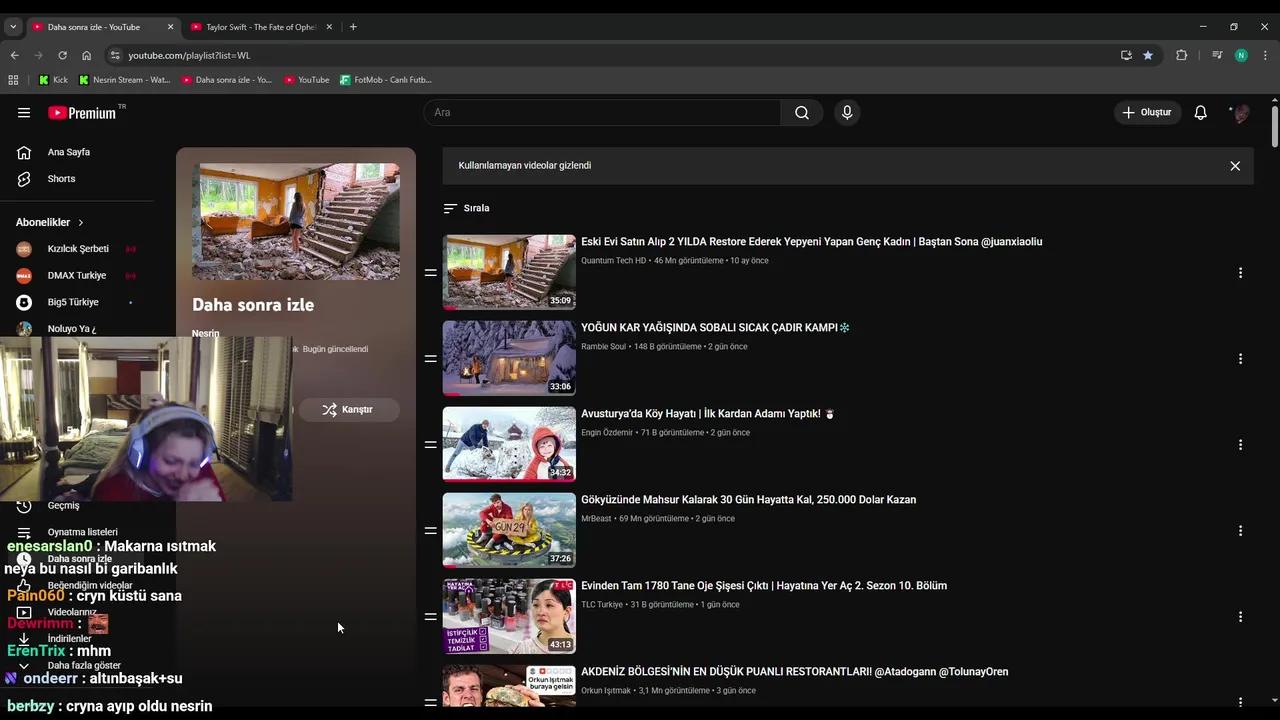Open the Sırala sorting dropdown
1280x720 pixels.
[466, 208]
